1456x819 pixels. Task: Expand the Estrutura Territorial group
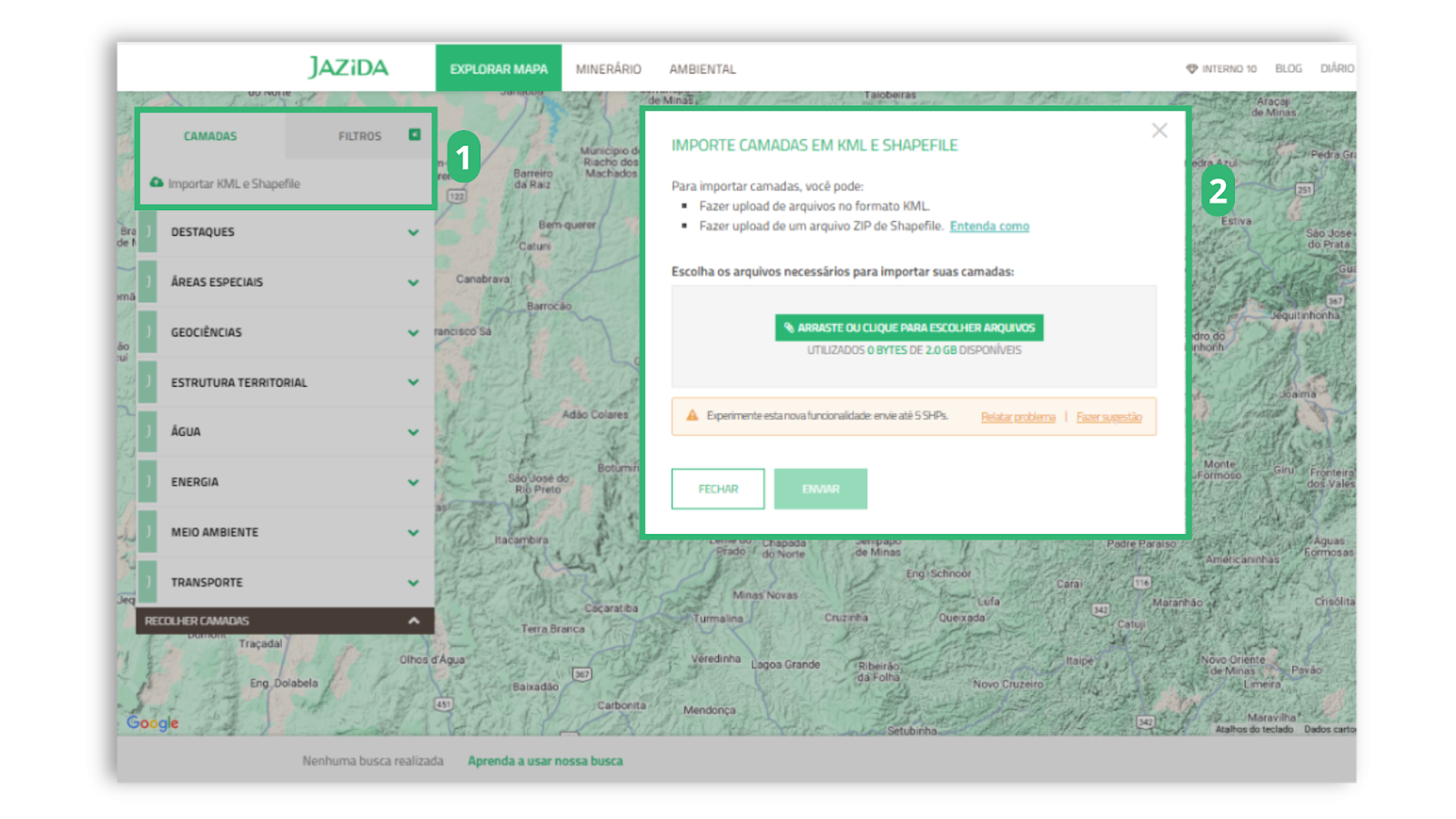286,382
